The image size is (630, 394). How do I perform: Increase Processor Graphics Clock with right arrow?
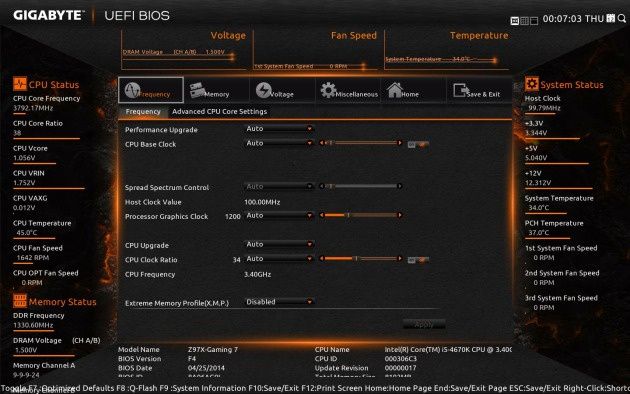click(399, 215)
